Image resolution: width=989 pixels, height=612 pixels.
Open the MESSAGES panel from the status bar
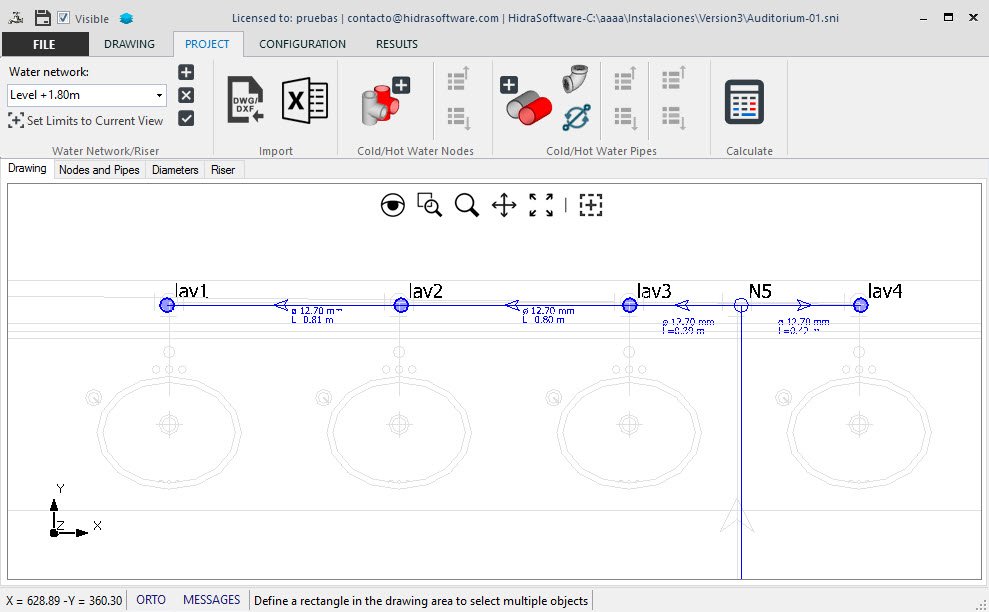tap(211, 599)
